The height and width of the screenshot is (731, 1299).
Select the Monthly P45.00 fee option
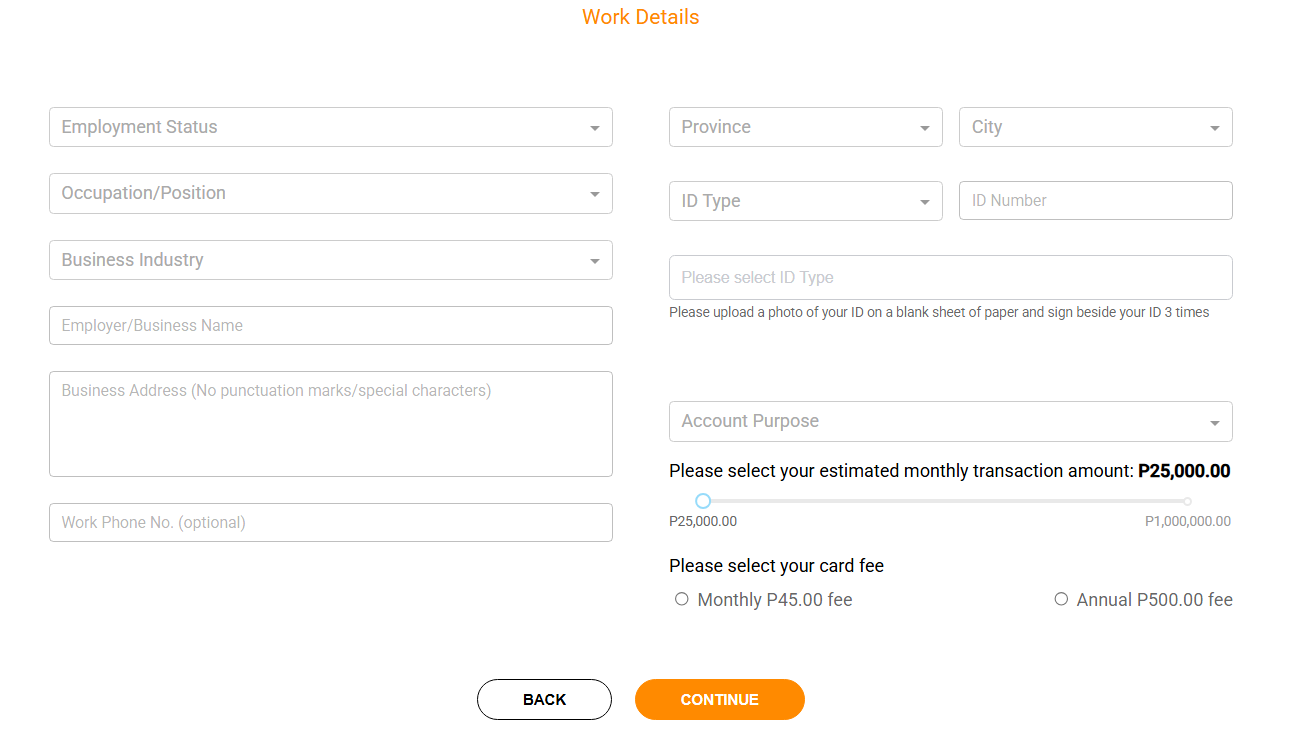pyautogui.click(x=682, y=599)
